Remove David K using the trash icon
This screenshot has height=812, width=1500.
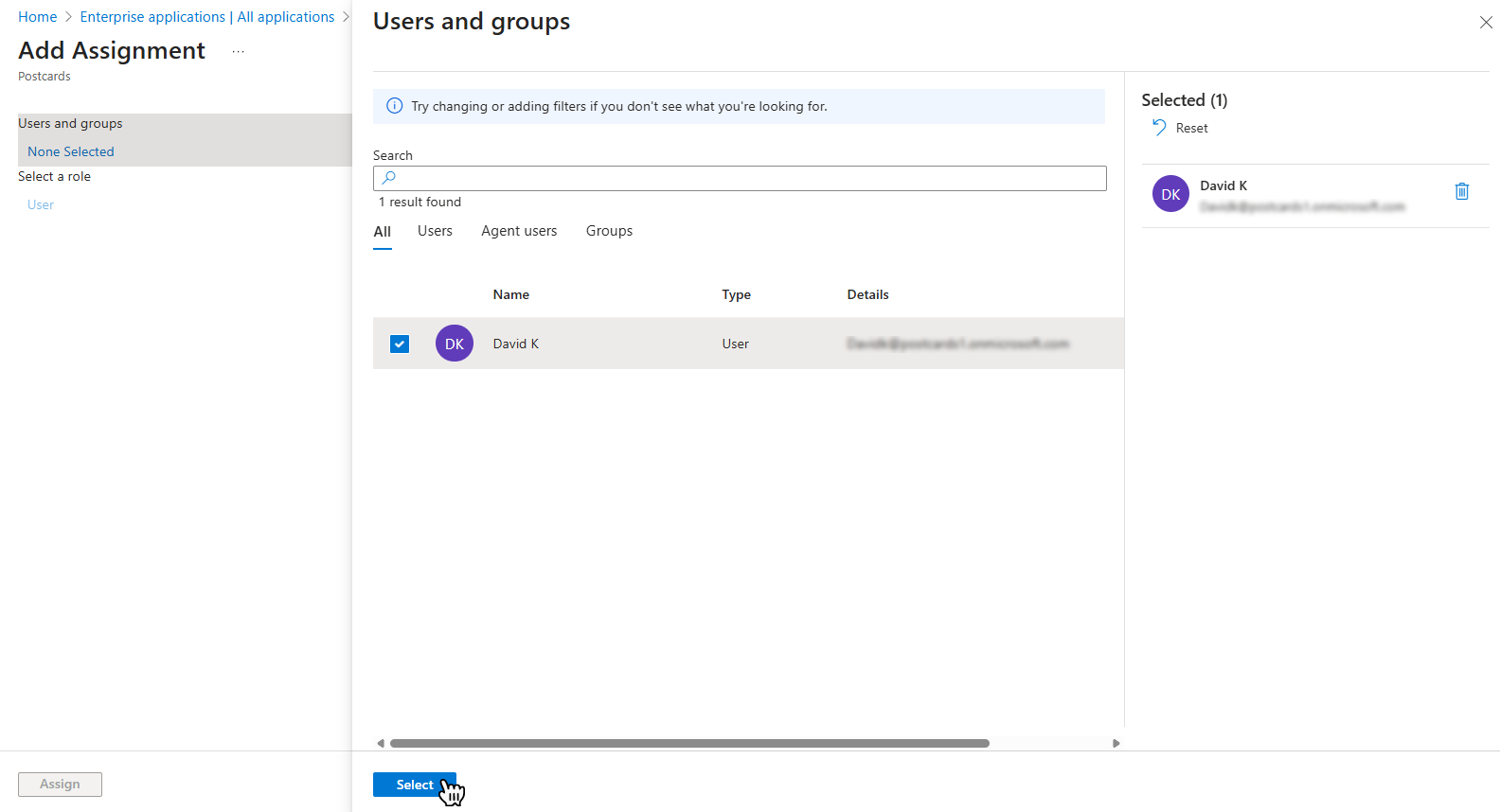pos(1461,192)
